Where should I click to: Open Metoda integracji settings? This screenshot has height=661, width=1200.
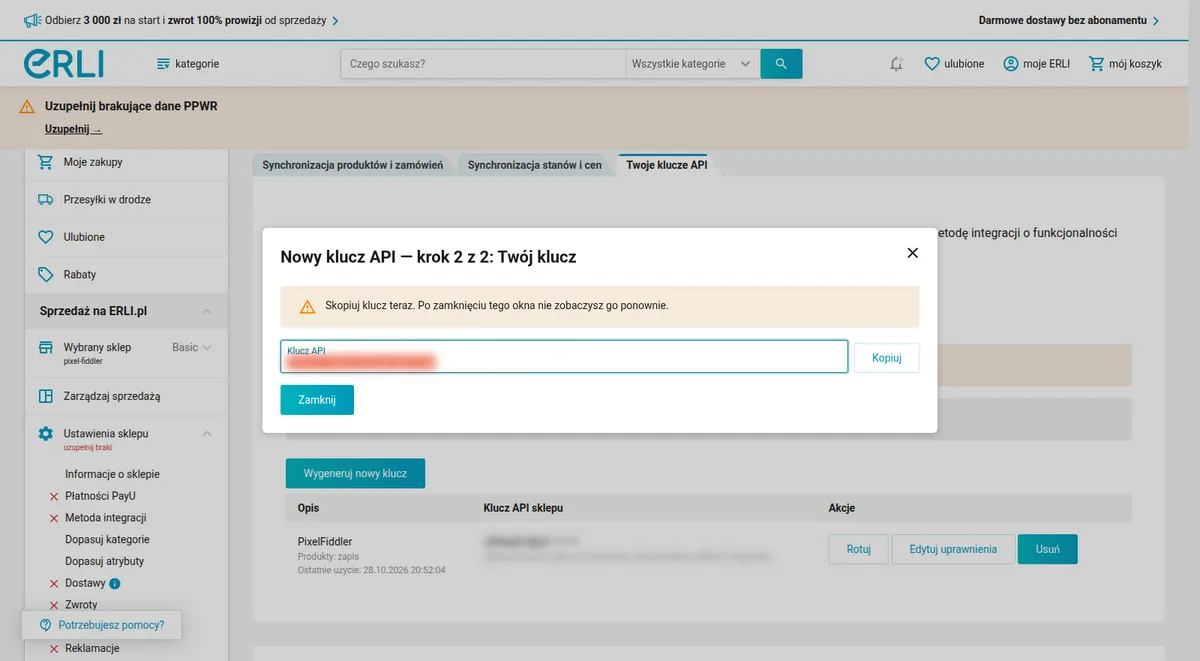click(x=106, y=518)
